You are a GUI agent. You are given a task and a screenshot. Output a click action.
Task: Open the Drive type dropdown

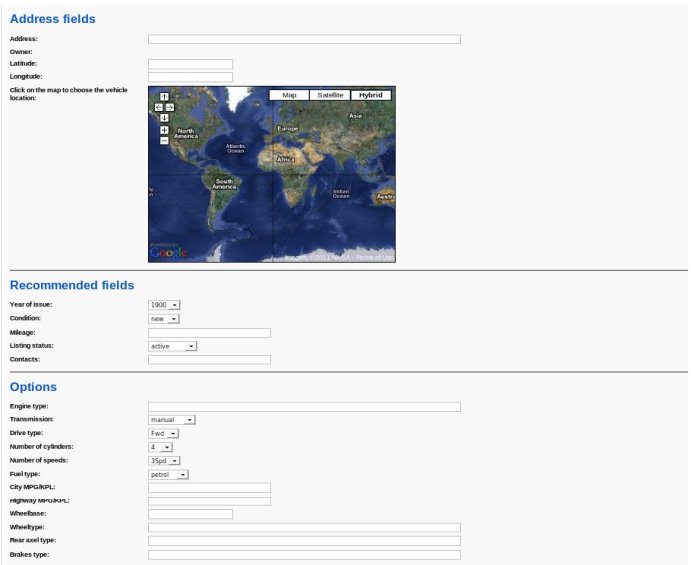(163, 434)
